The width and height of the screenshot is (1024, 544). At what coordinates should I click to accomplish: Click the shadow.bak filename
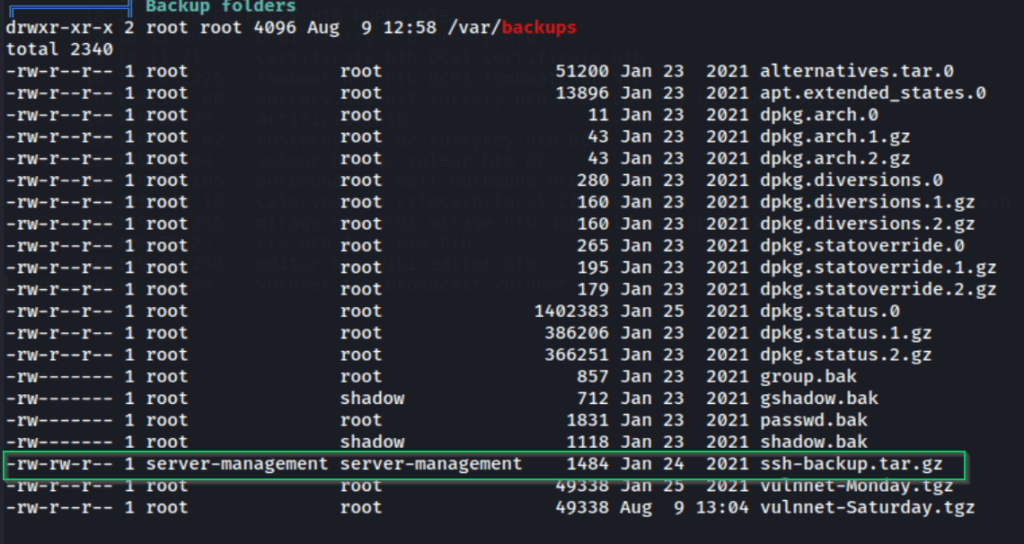click(814, 442)
